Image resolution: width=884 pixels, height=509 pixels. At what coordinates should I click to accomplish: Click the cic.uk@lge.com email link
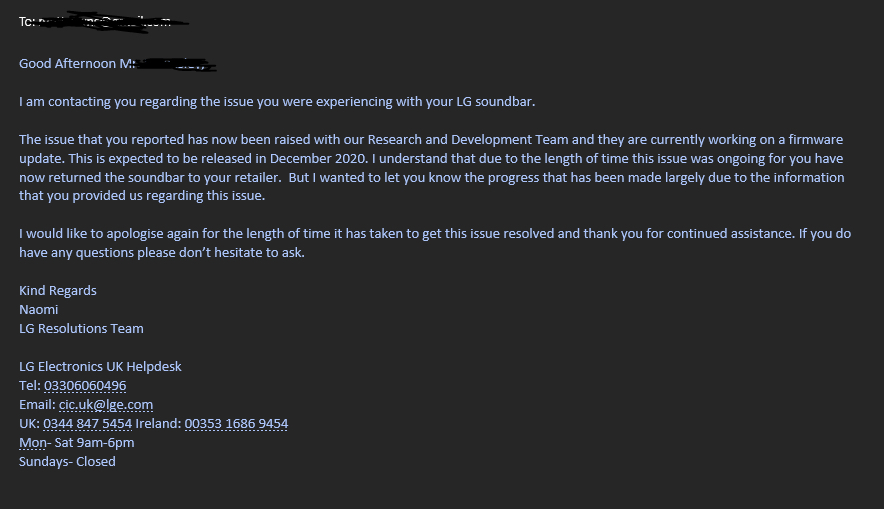click(x=106, y=405)
